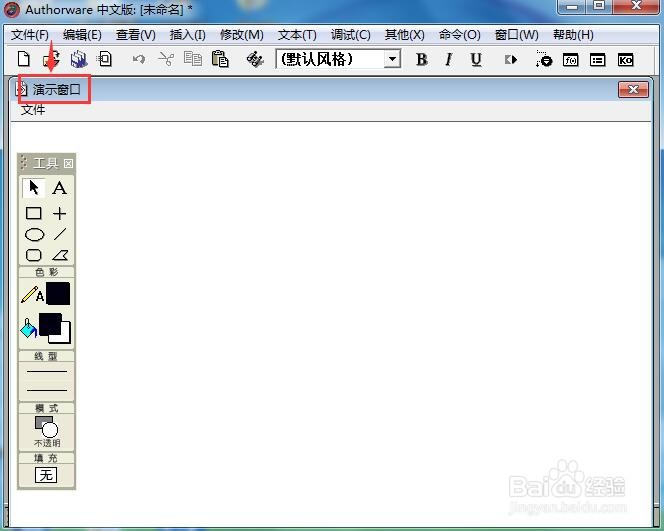Viewport: 664px width, 531px height.
Task: Select the text A tool
Action: point(59,188)
